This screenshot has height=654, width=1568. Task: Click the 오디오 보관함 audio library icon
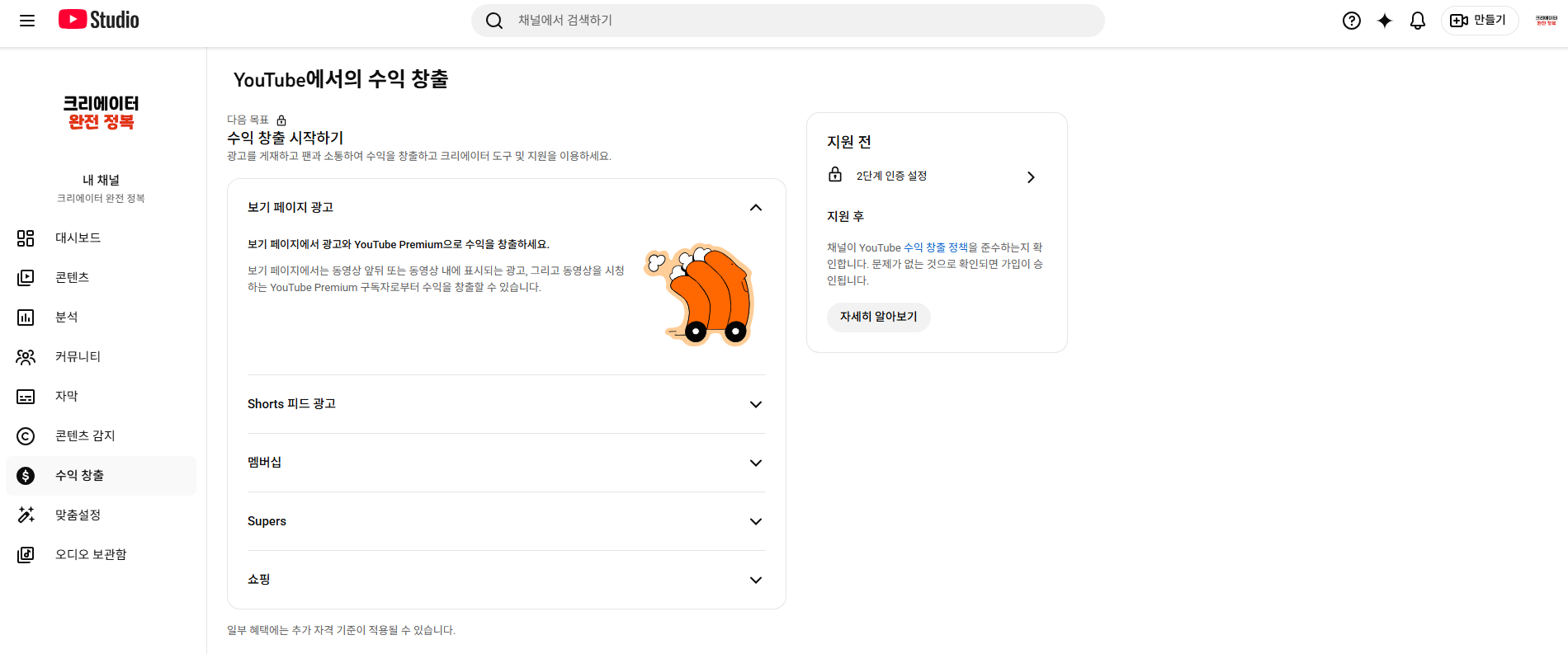[26, 555]
